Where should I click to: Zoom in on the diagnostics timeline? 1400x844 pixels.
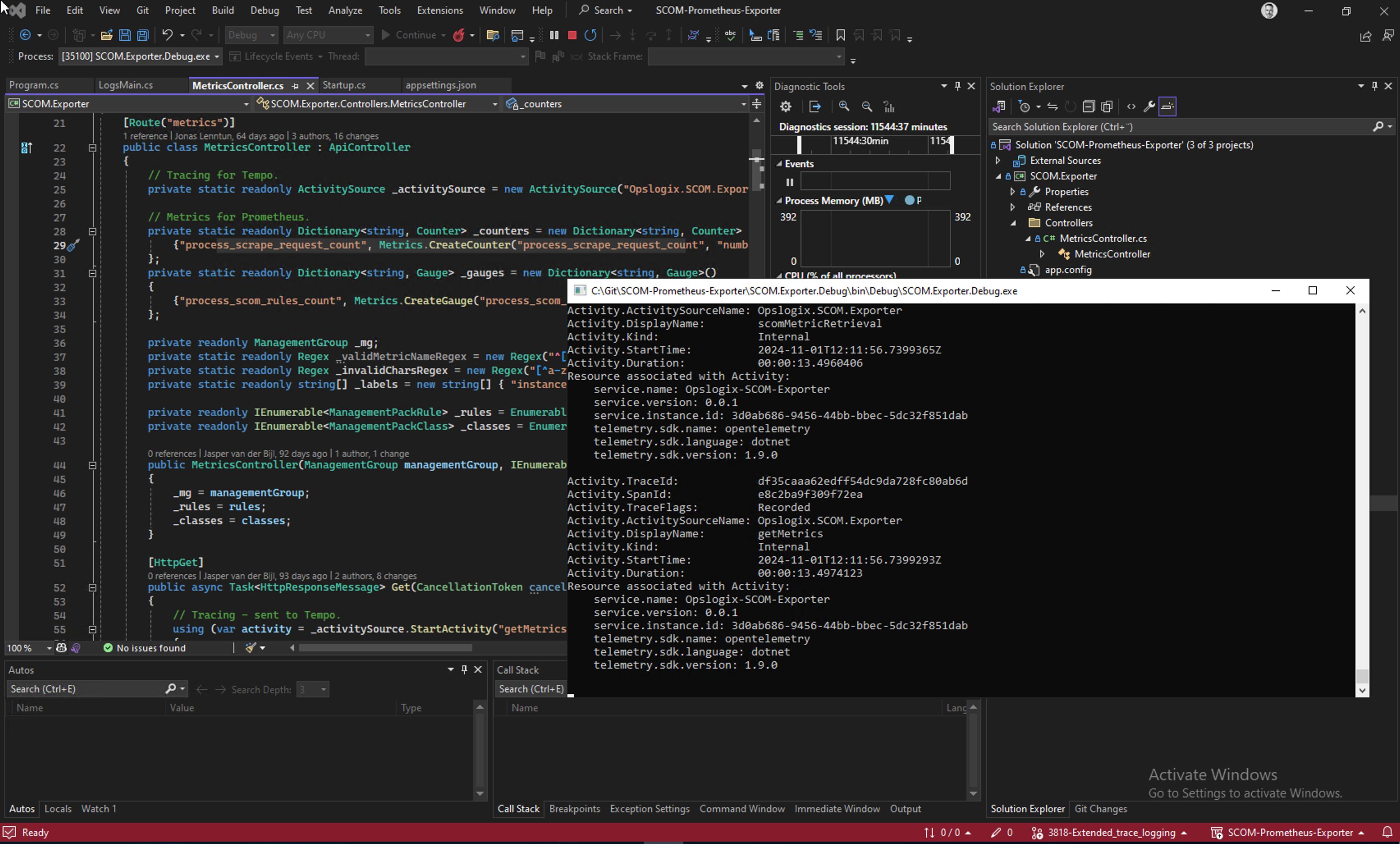tap(844, 106)
